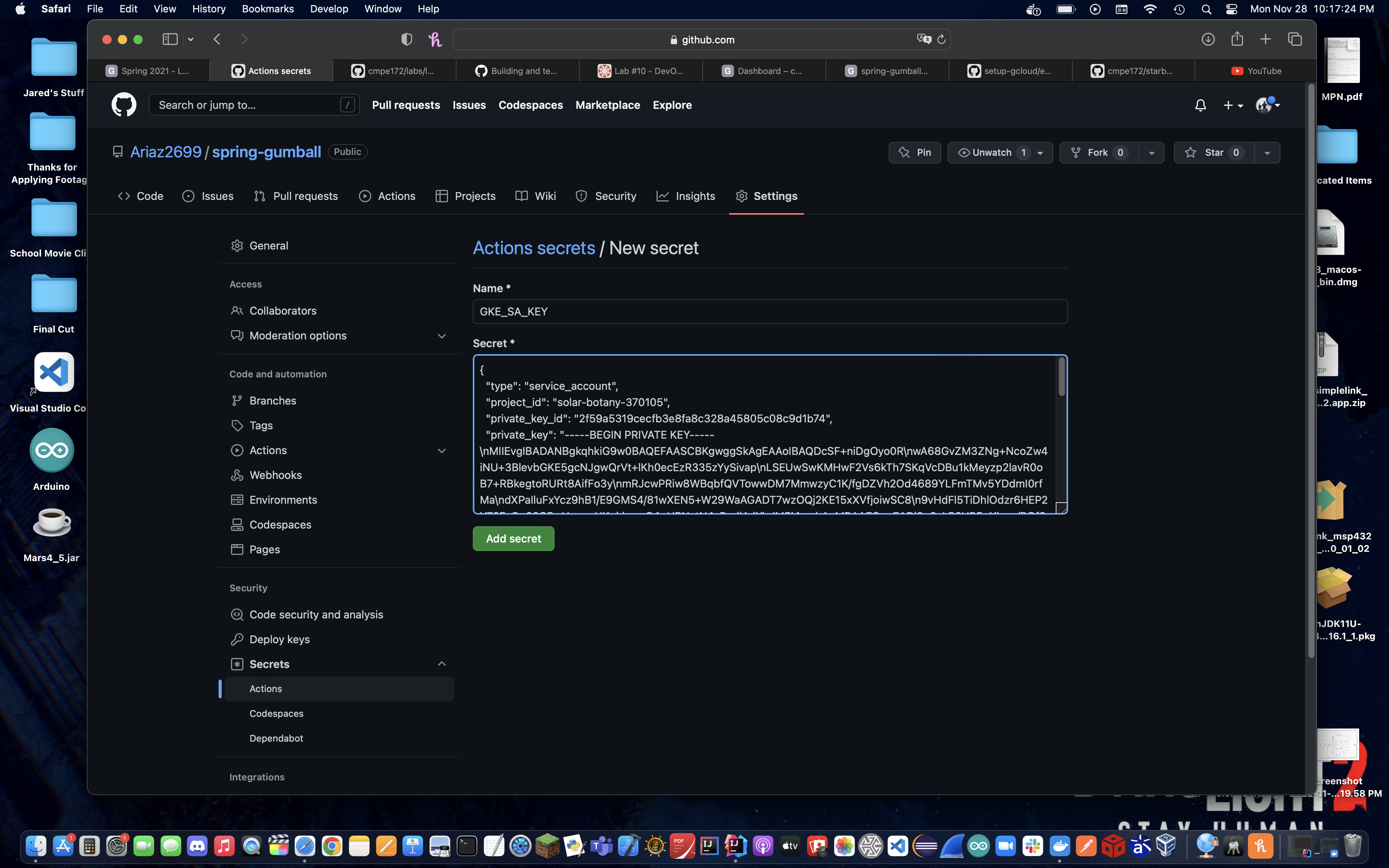The image size is (1389, 868).
Task: Open Spotlight search in menu bar
Action: (x=1206, y=9)
